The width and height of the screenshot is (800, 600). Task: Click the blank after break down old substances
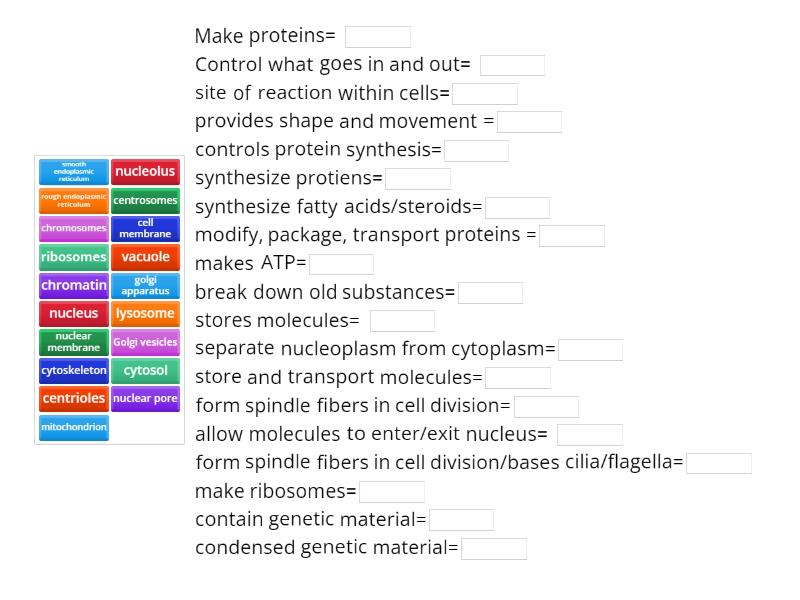[490, 293]
